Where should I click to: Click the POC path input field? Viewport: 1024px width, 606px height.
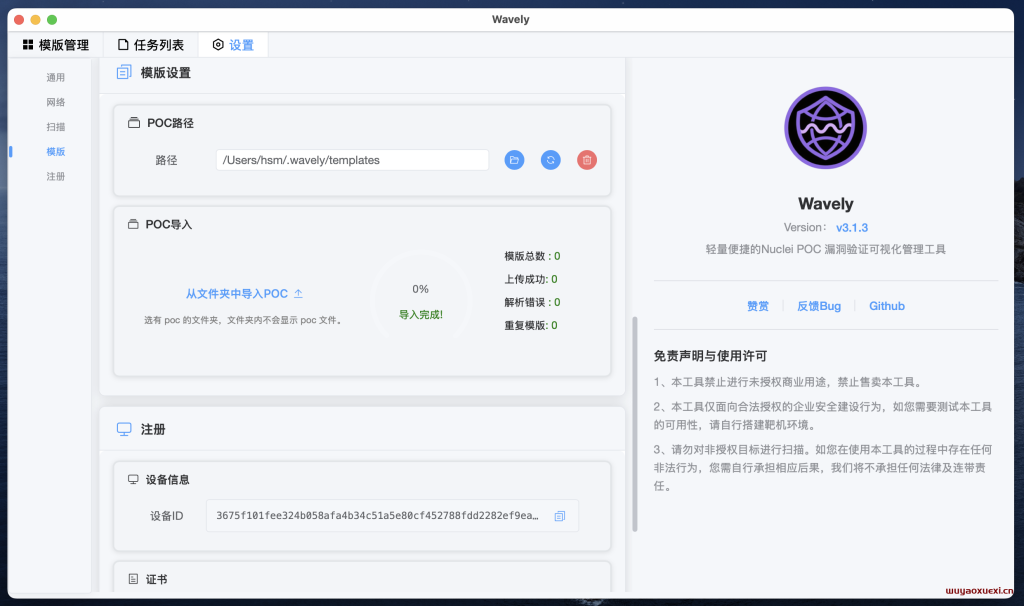tap(353, 160)
